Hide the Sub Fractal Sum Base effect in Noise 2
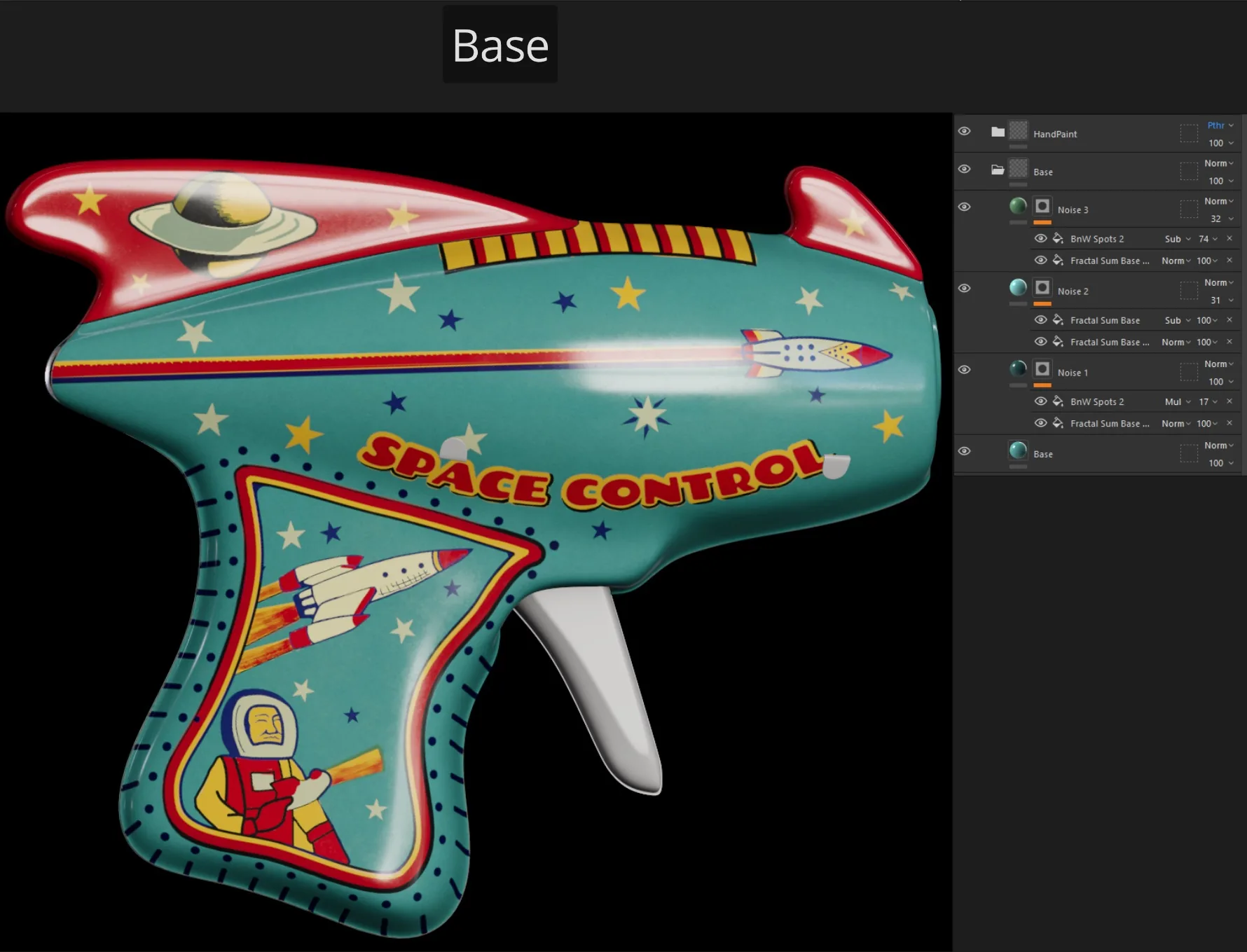This screenshot has height=952, width=1247. pos(1040,319)
